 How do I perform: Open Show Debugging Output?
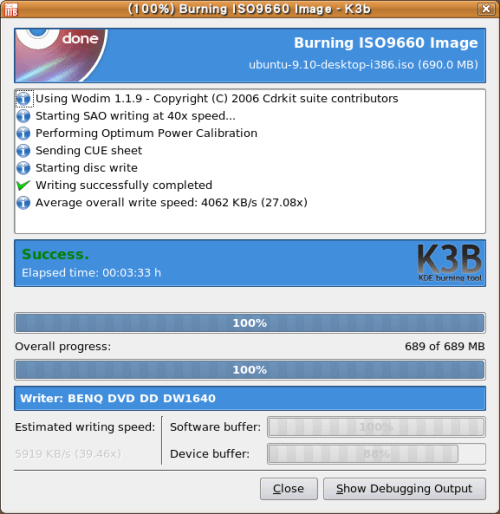click(x=404, y=489)
